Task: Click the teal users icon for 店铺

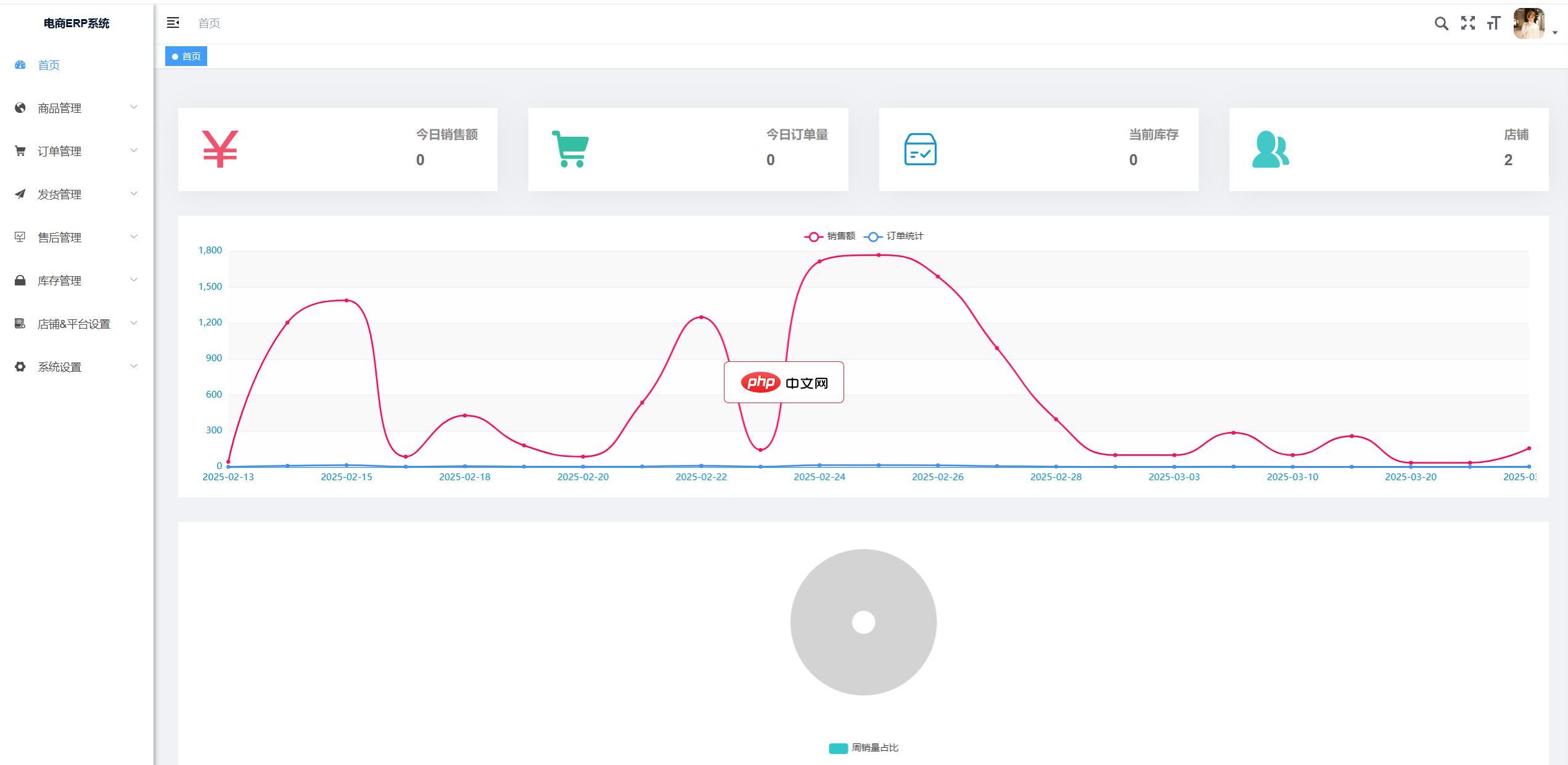Action: pyautogui.click(x=1271, y=149)
